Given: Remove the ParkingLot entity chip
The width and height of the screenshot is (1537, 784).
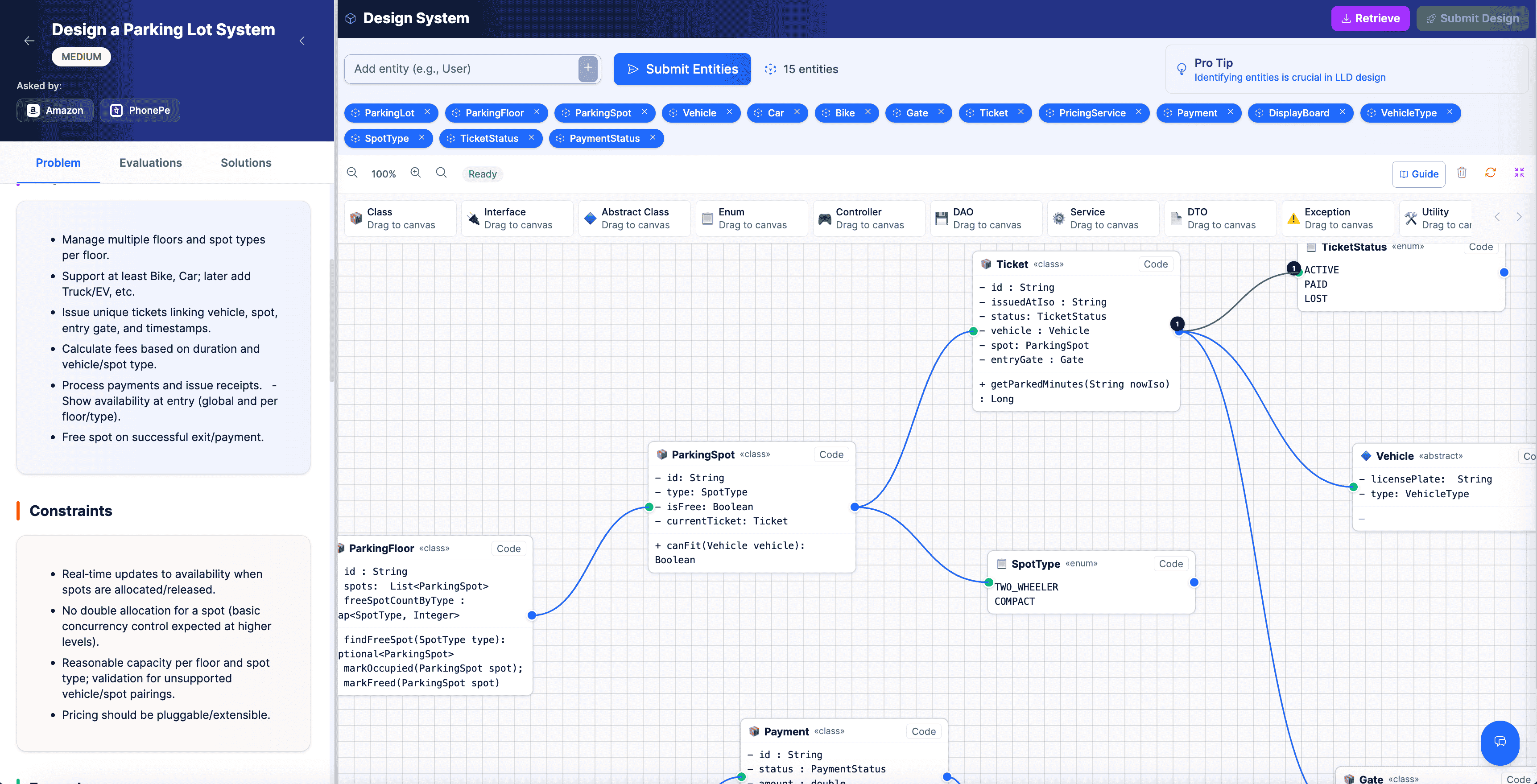Looking at the screenshot, I should 427,112.
